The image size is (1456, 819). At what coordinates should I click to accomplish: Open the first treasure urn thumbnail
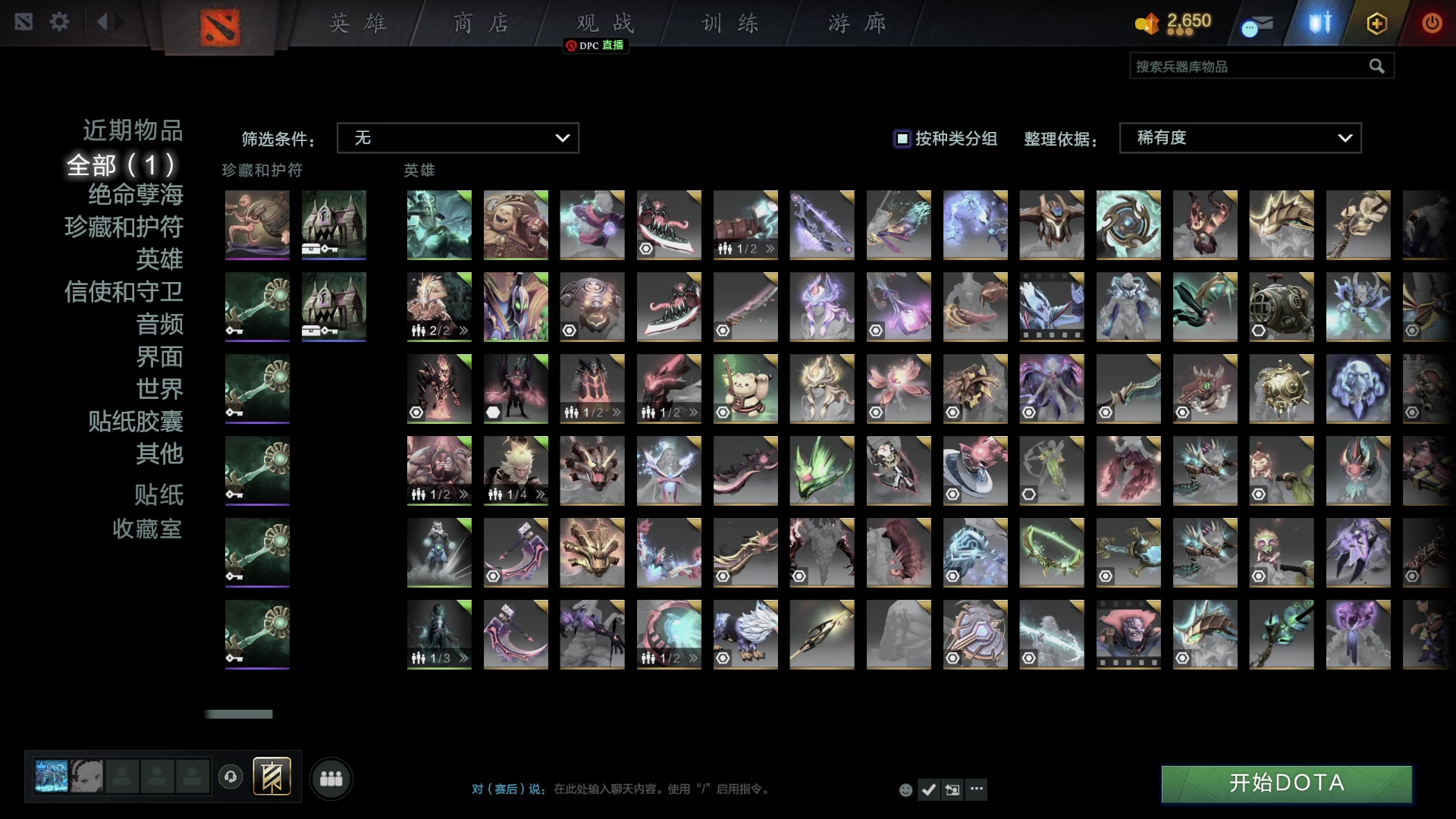[257, 225]
